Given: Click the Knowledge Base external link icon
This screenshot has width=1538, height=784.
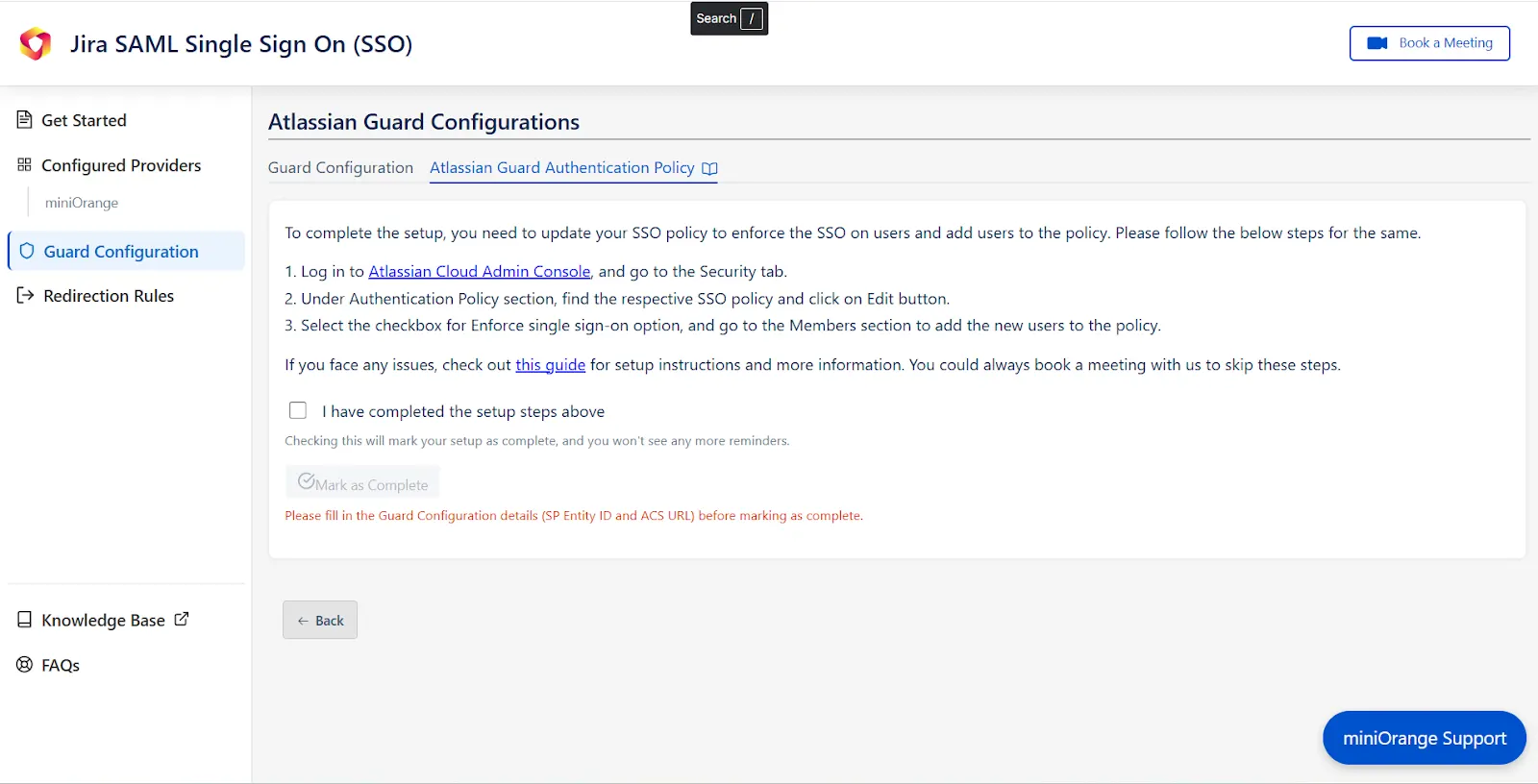Looking at the screenshot, I should (x=182, y=619).
